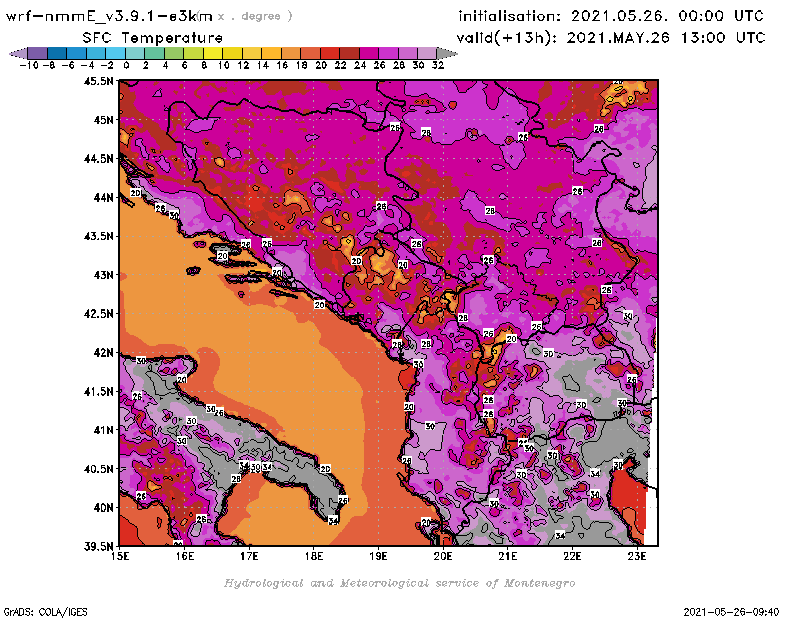Click the 'initialisation: 2021.05.26. 00:00 UTC' text
This screenshot has height=618, width=800.
(611, 16)
